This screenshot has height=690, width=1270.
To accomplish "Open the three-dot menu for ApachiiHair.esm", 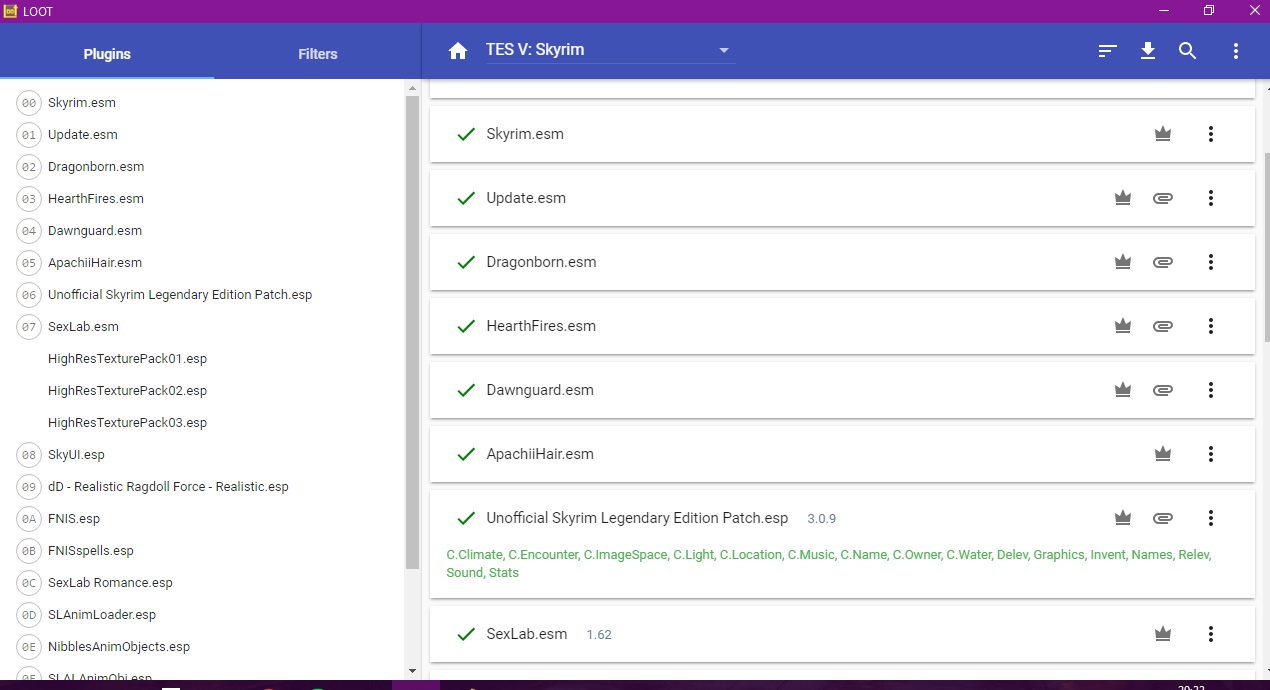I will 1211,454.
